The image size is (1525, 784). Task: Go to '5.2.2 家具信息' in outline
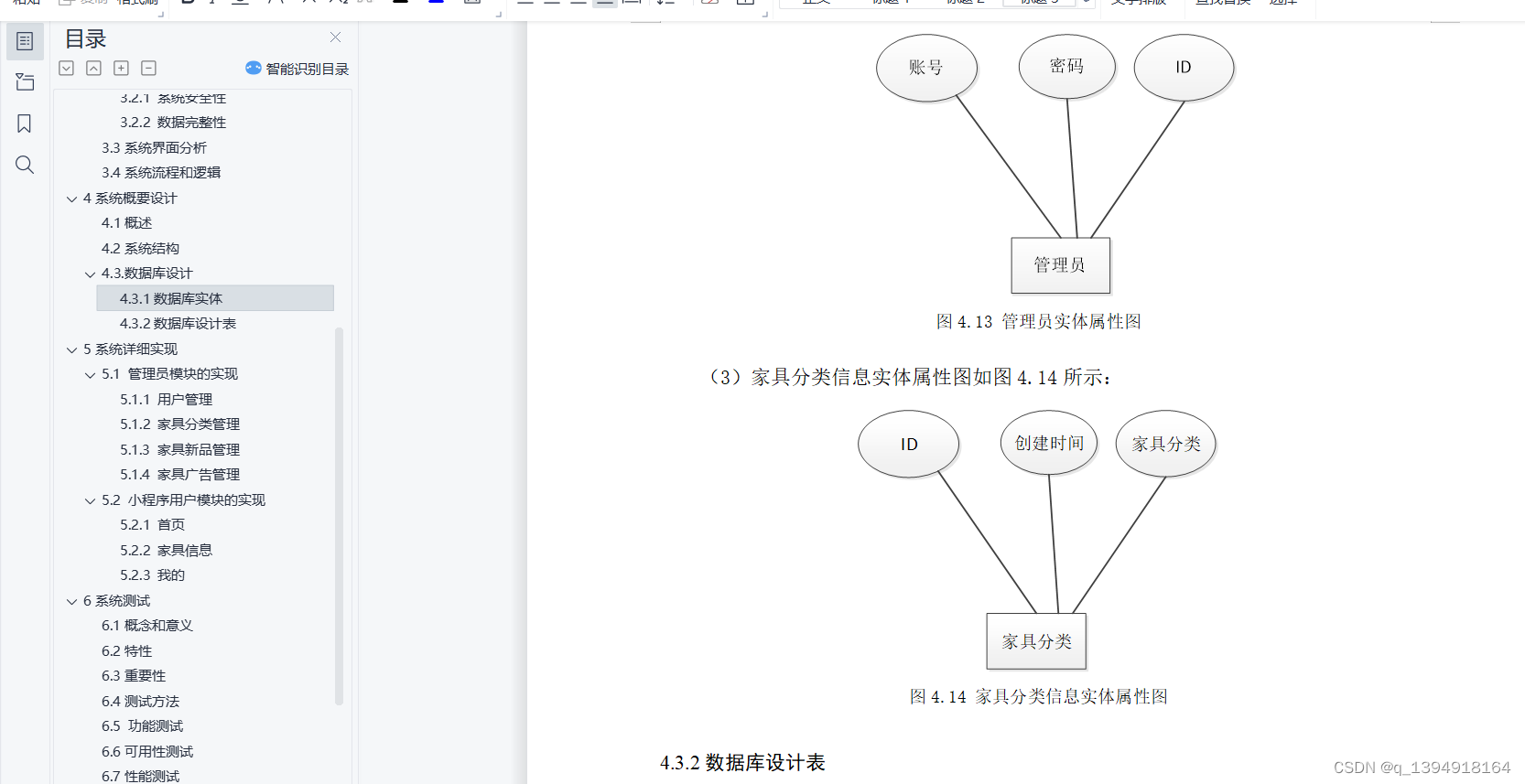click(x=166, y=551)
